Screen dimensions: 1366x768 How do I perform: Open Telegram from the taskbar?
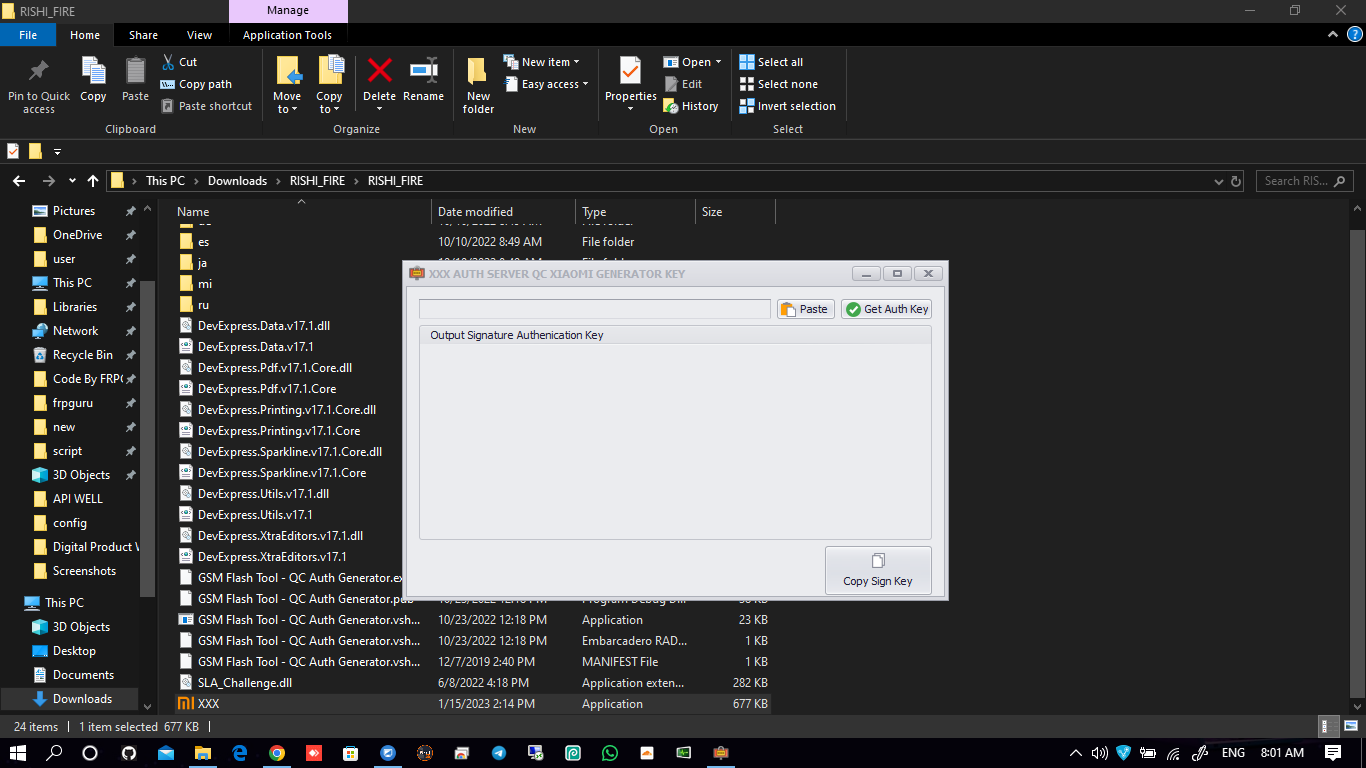[498, 752]
